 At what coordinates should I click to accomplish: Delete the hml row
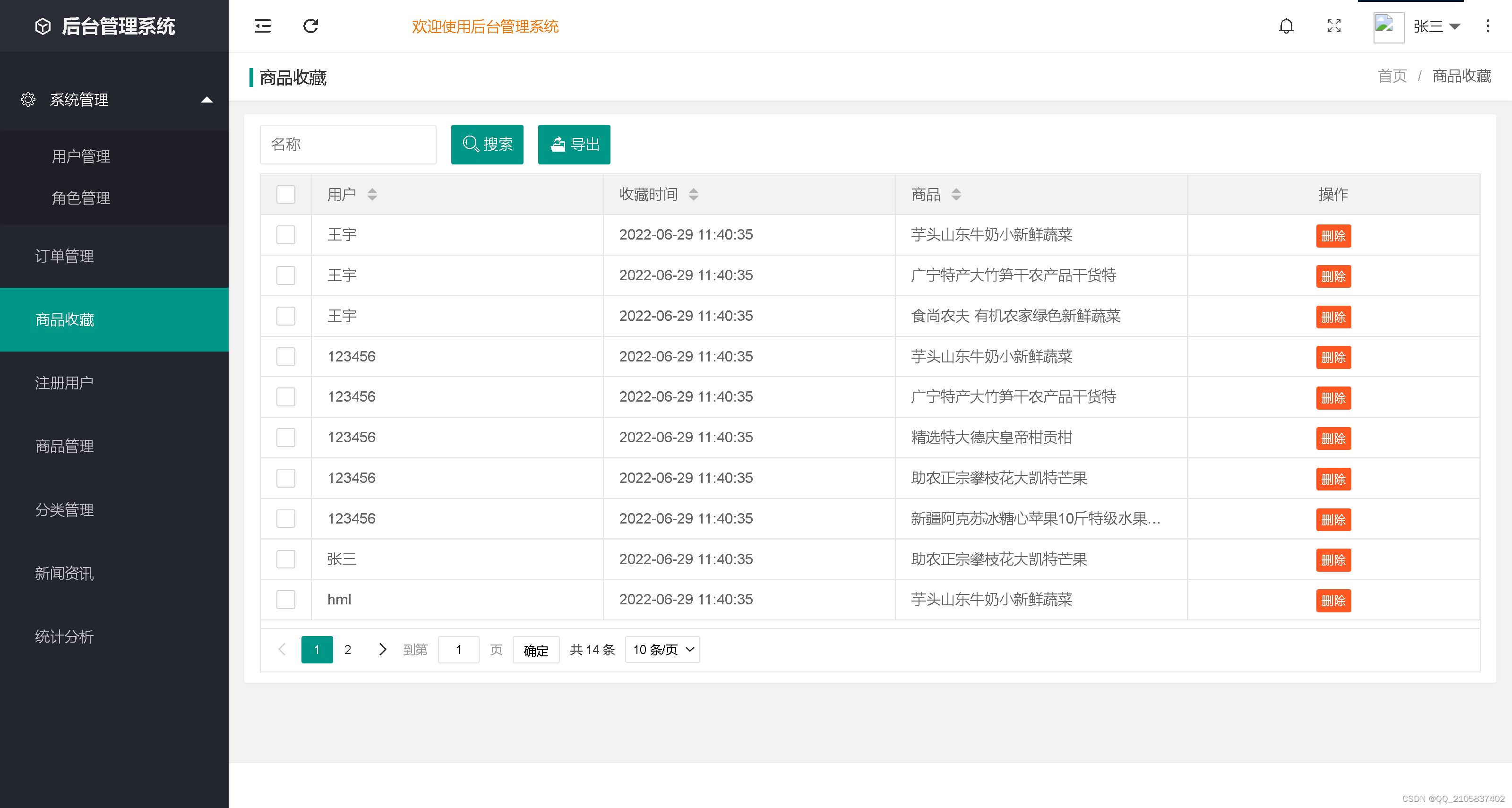[x=1333, y=600]
